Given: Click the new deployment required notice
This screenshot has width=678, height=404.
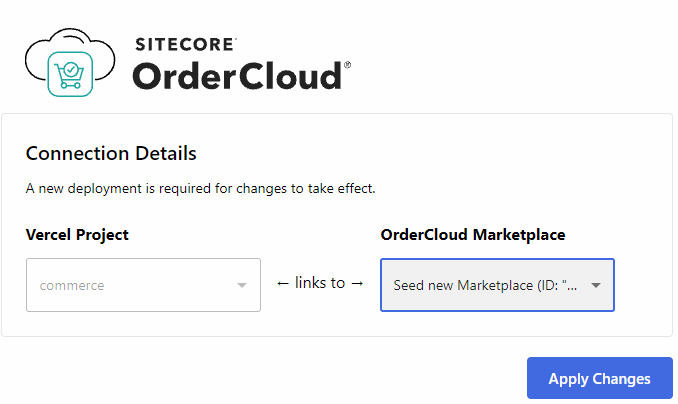Looking at the screenshot, I should point(200,188).
